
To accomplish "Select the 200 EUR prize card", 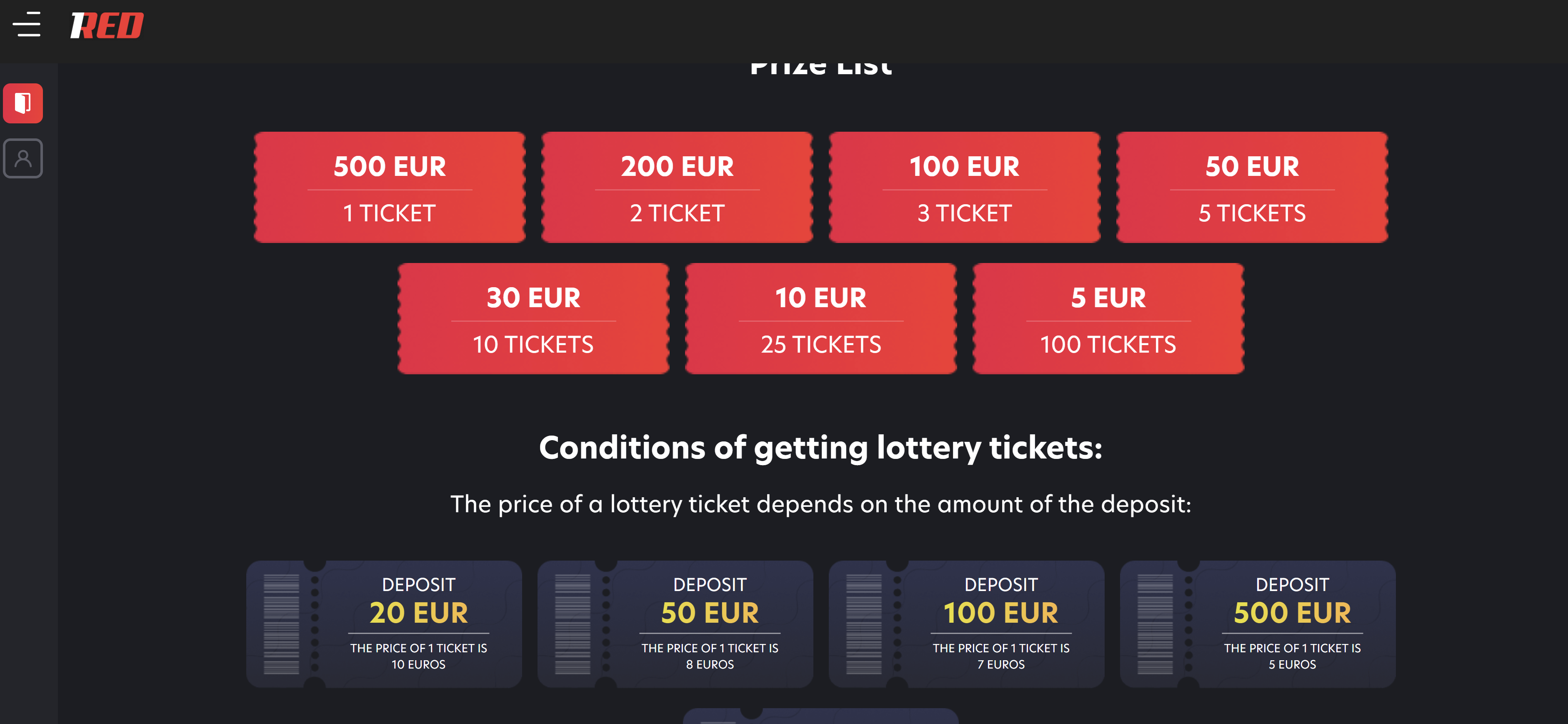I will 677,188.
